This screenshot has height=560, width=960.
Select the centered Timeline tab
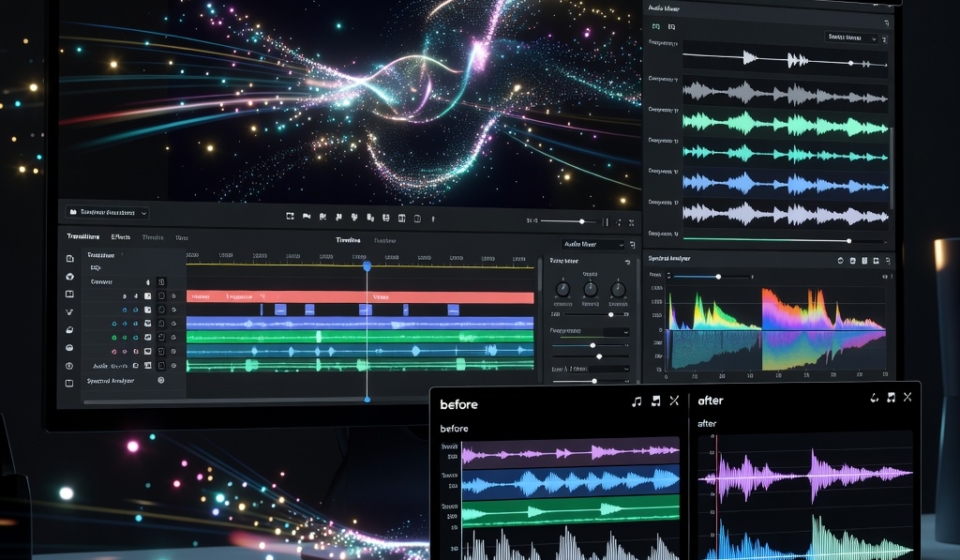pyautogui.click(x=348, y=240)
